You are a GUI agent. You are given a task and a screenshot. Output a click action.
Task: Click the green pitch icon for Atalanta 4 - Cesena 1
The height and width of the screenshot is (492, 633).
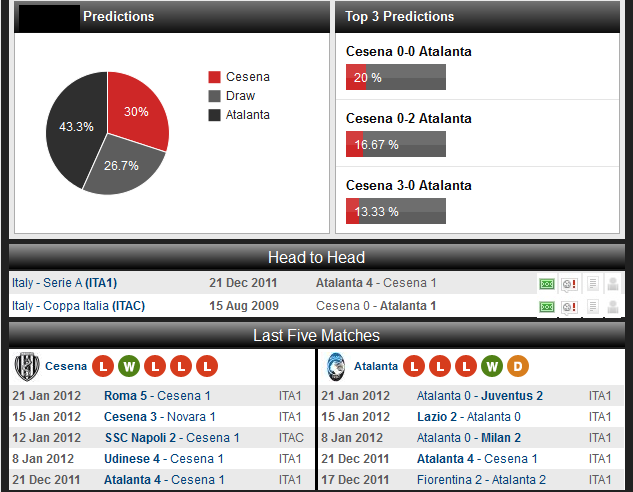[546, 283]
